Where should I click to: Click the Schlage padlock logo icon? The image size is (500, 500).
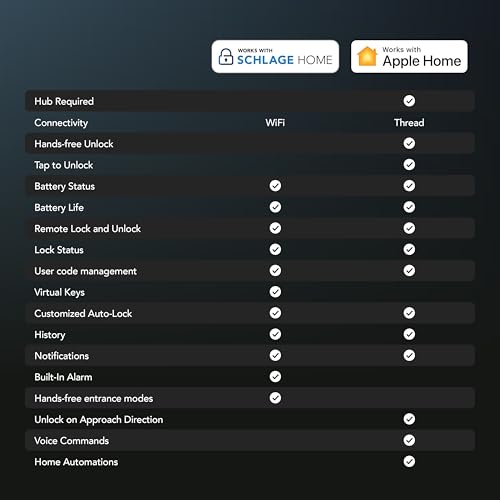(x=226, y=57)
